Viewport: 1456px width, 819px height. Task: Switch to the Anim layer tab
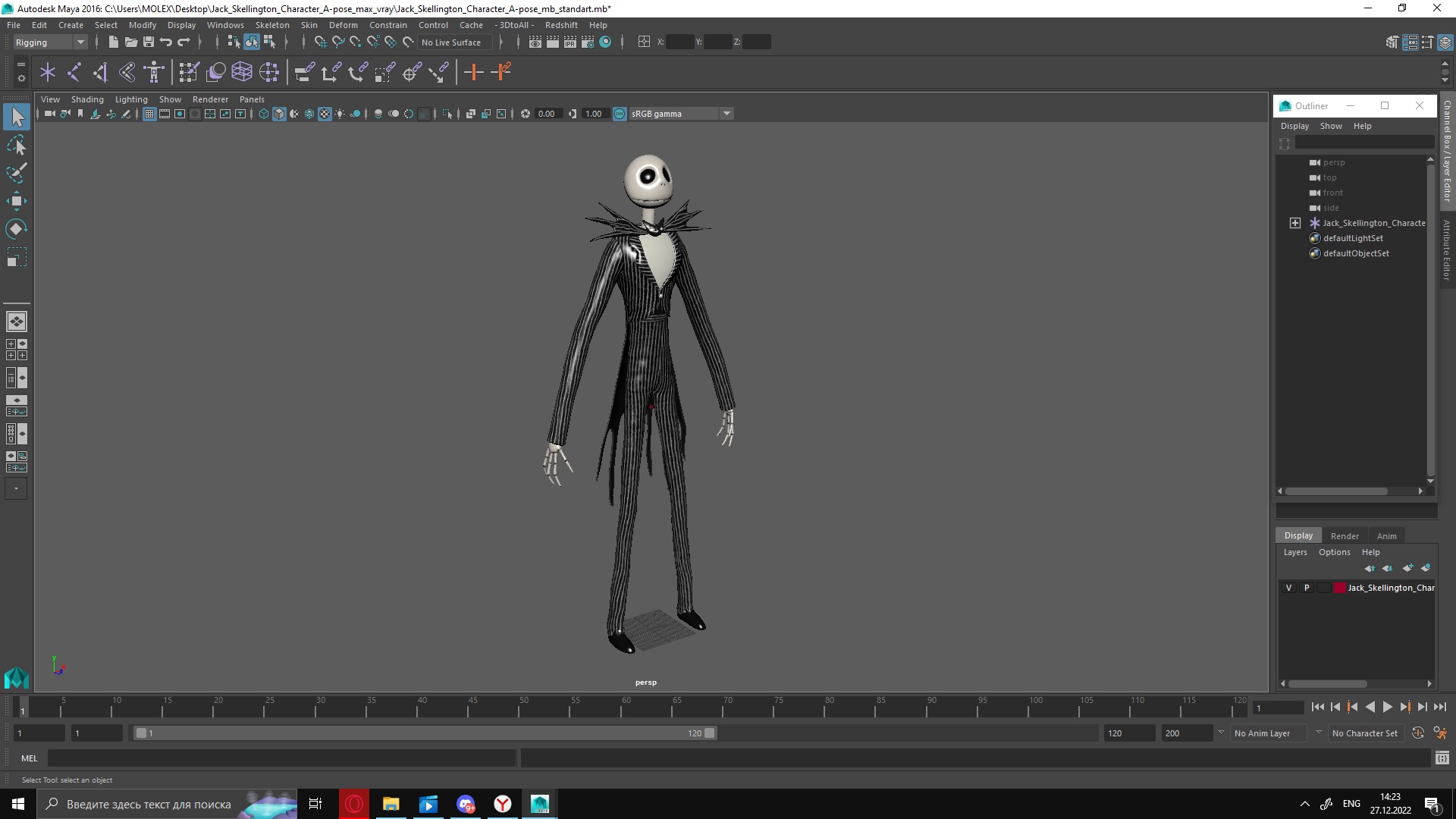click(1386, 536)
